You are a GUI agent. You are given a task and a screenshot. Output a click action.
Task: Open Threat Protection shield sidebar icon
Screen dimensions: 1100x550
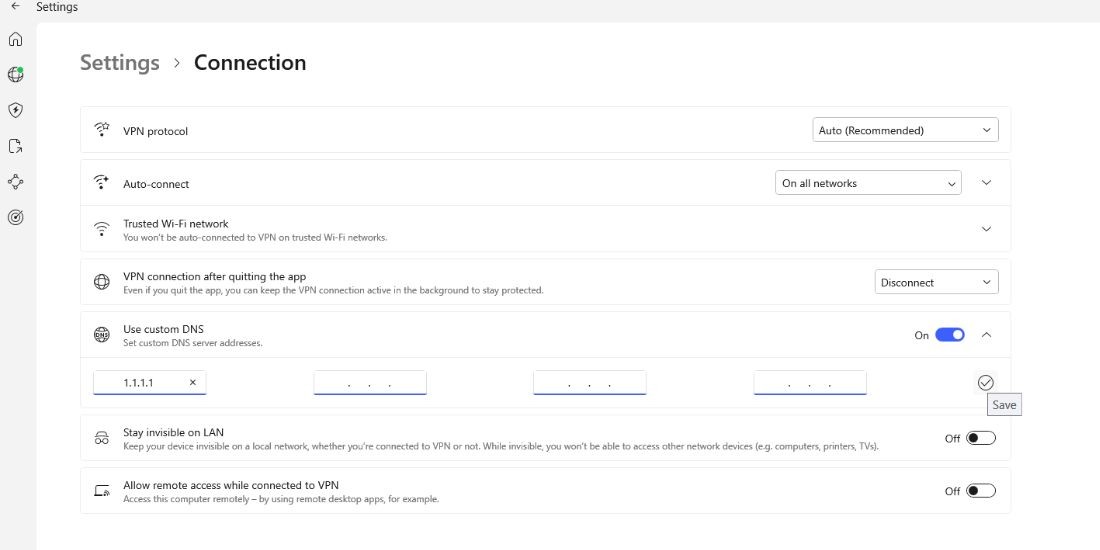[x=15, y=110]
